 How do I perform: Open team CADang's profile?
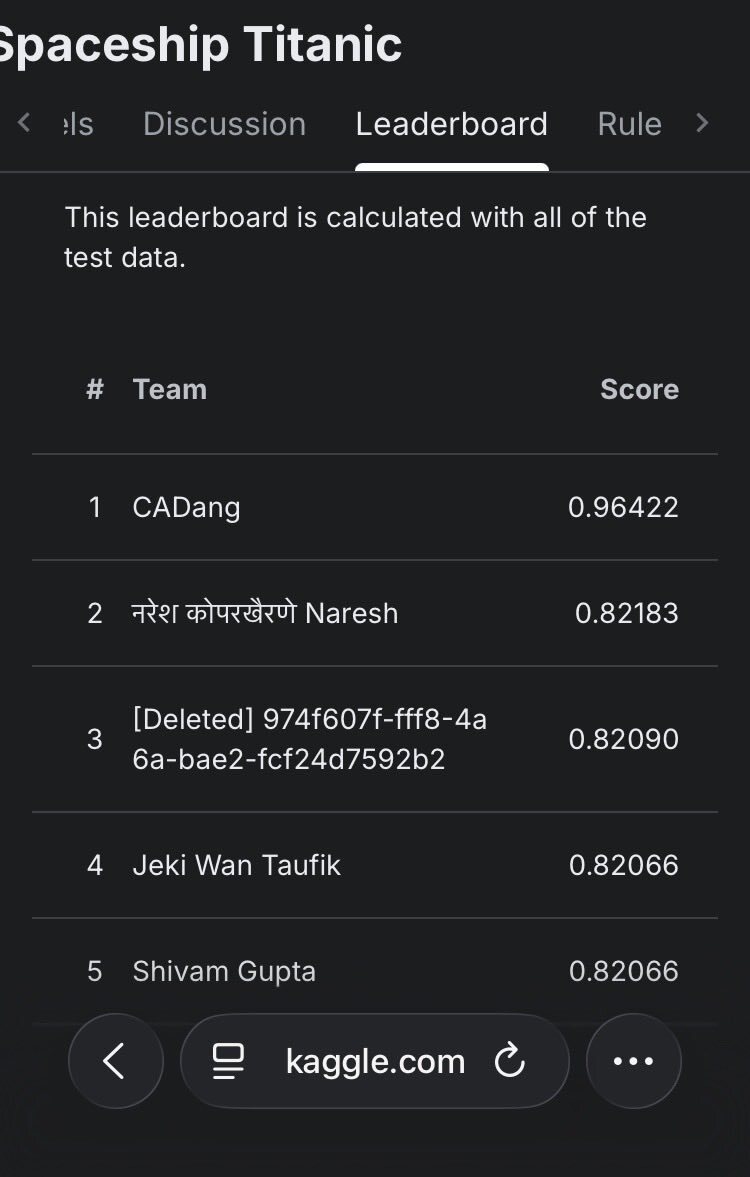point(186,507)
